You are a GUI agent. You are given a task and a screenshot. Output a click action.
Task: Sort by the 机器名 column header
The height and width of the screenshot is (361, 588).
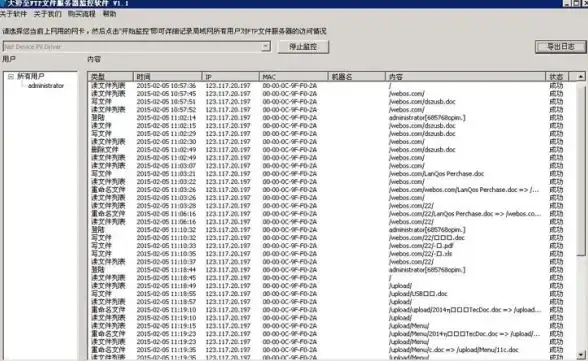pyautogui.click(x=356, y=76)
